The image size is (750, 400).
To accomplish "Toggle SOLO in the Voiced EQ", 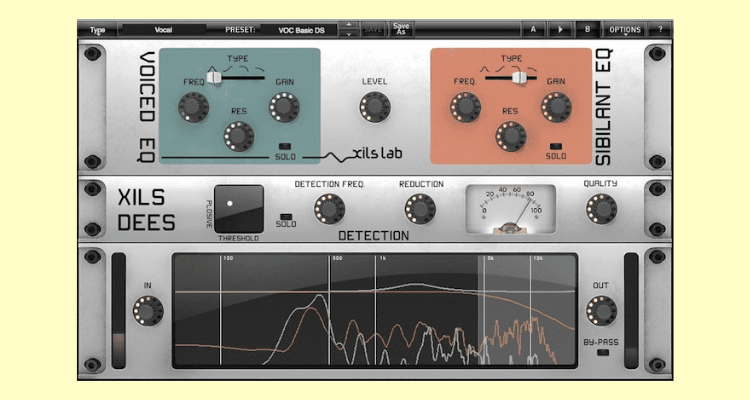I will (285, 146).
